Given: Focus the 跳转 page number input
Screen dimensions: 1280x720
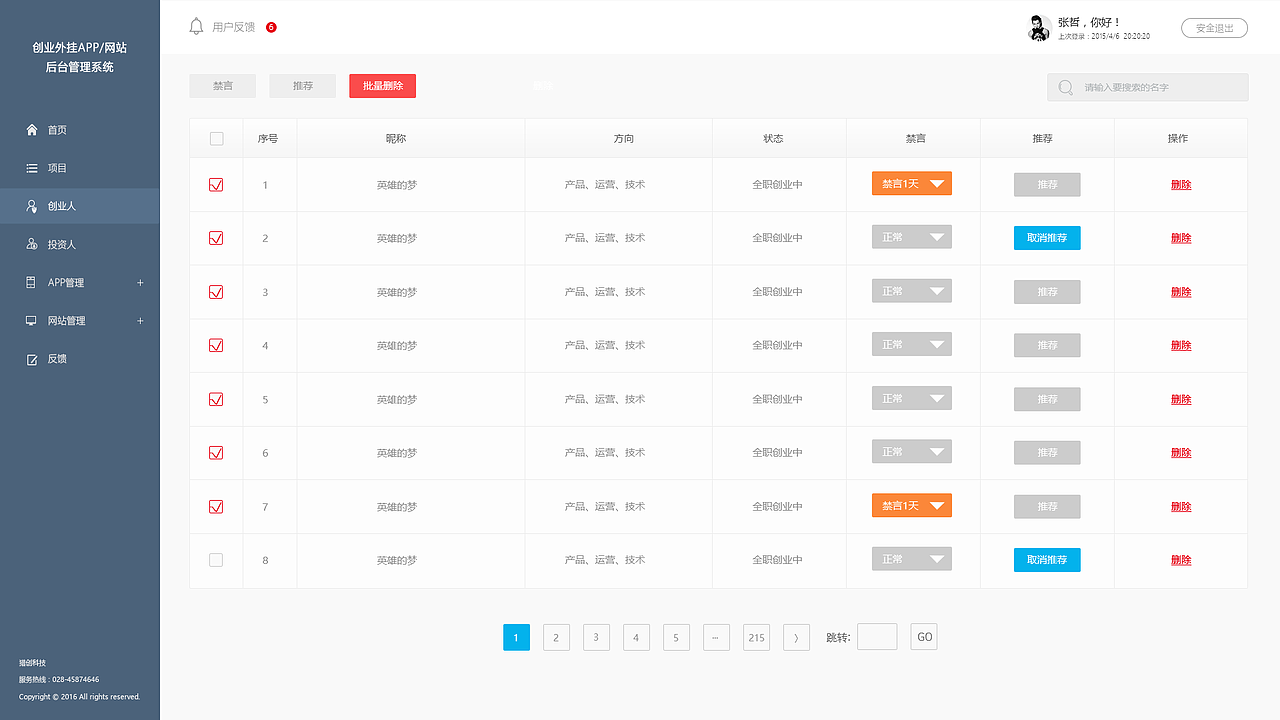Looking at the screenshot, I should [x=877, y=637].
